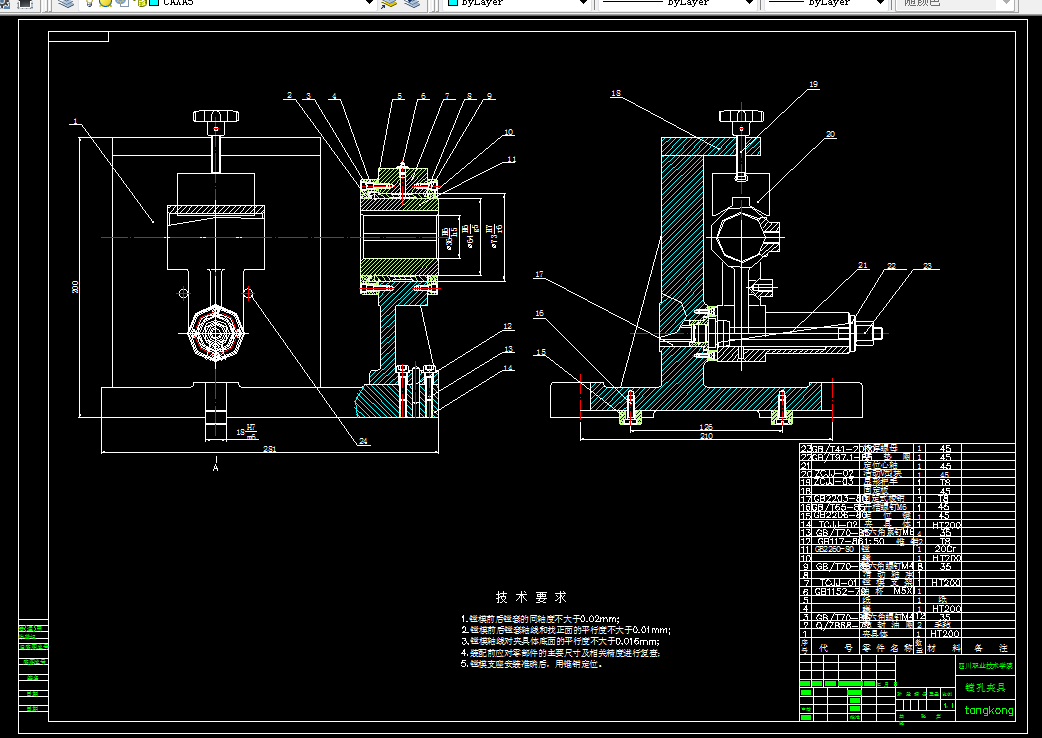Select requirement line 1 mentioning 0.02mm
Image resolution: width=1042 pixels, height=738 pixels.
point(540,618)
